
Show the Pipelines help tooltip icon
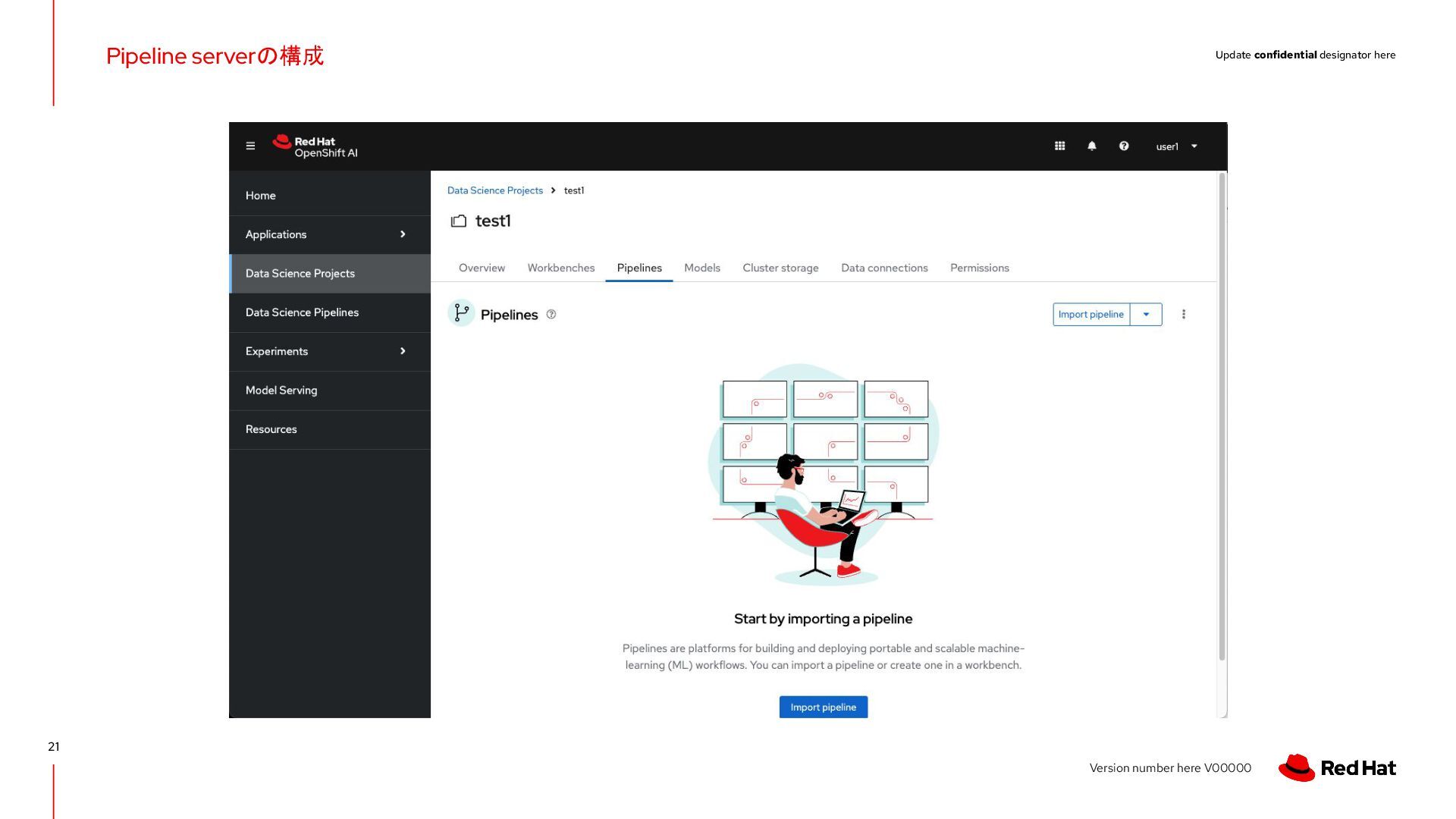[551, 315]
